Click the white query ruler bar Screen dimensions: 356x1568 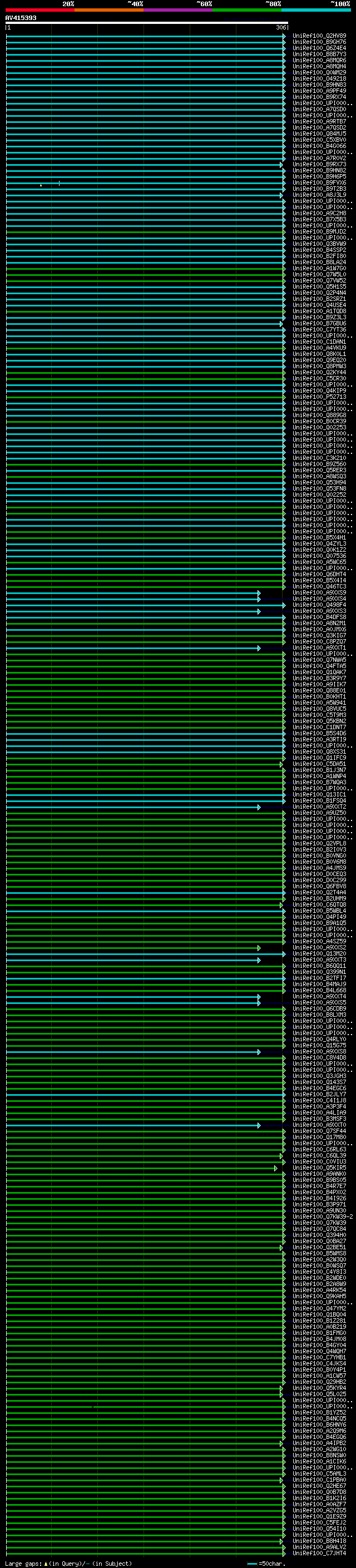(147, 23)
